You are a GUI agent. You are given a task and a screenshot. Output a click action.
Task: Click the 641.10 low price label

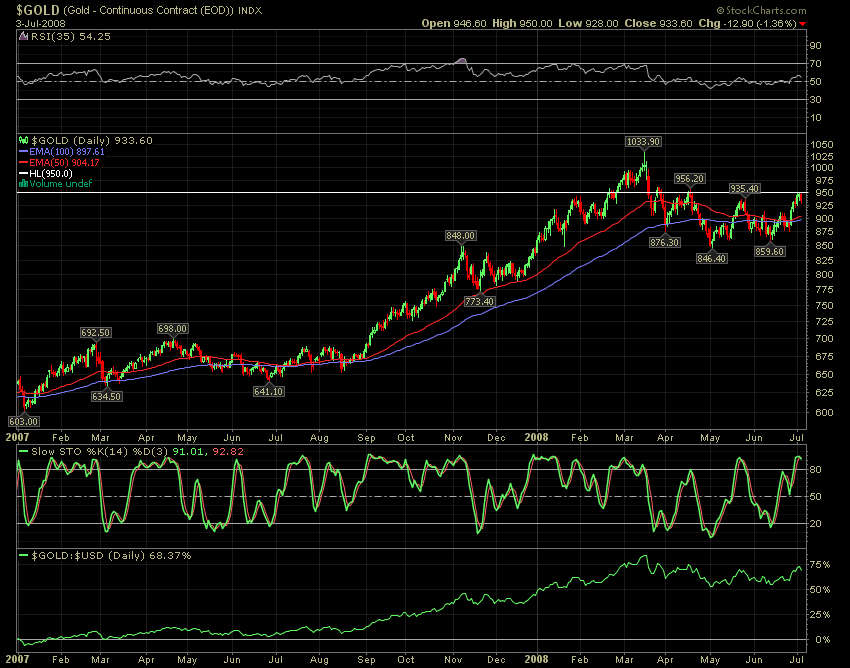pos(268,391)
